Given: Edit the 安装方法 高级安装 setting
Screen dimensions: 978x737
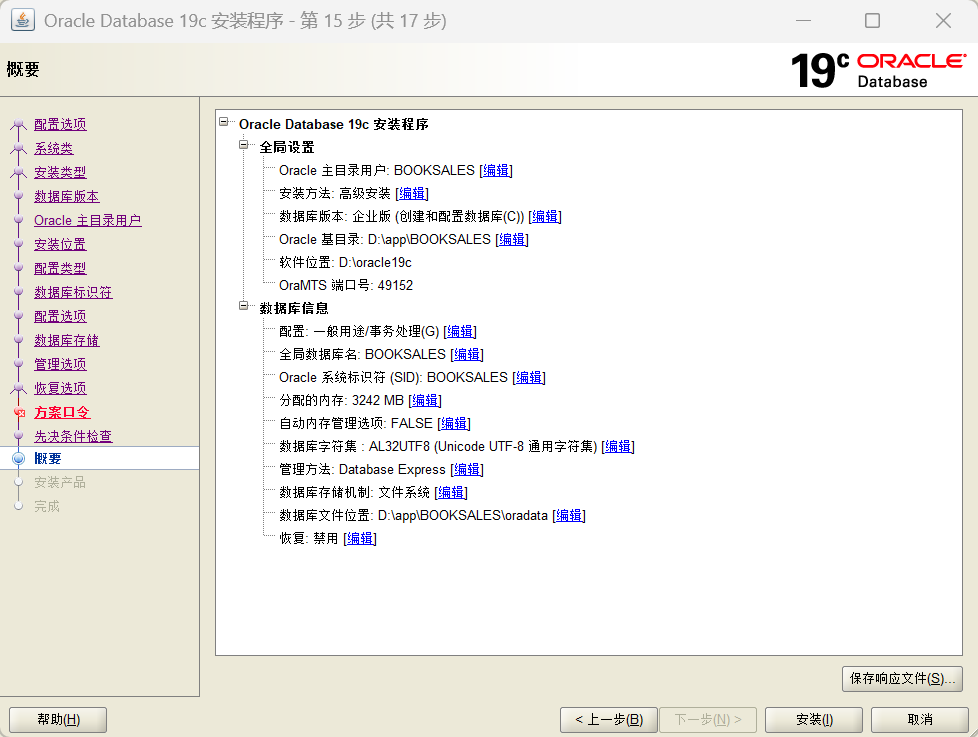Looking at the screenshot, I should 412,193.
